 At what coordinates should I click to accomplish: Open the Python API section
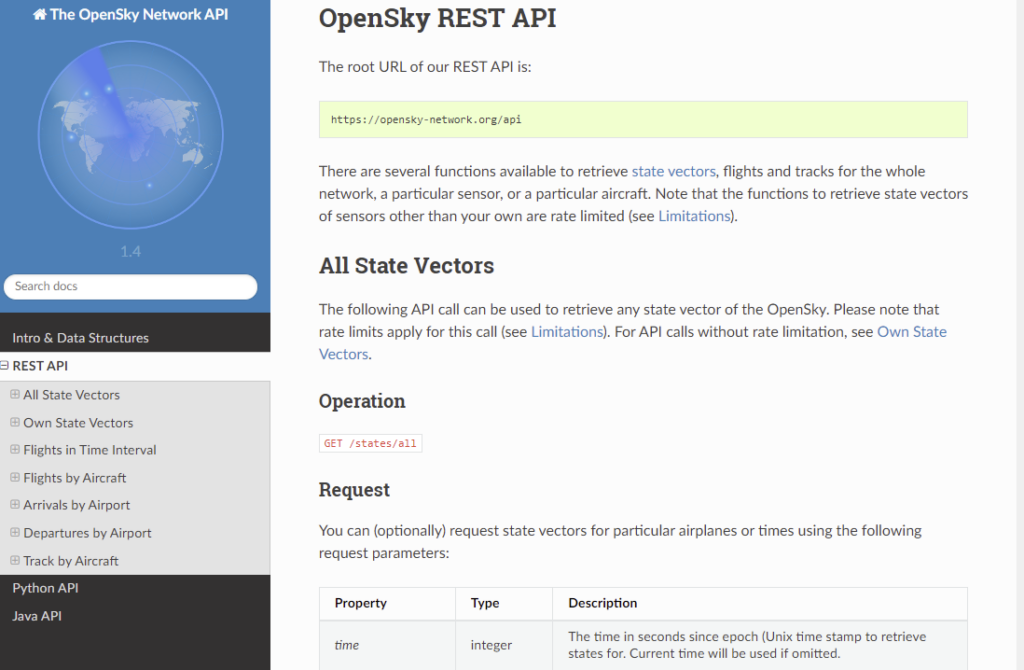coord(44,588)
